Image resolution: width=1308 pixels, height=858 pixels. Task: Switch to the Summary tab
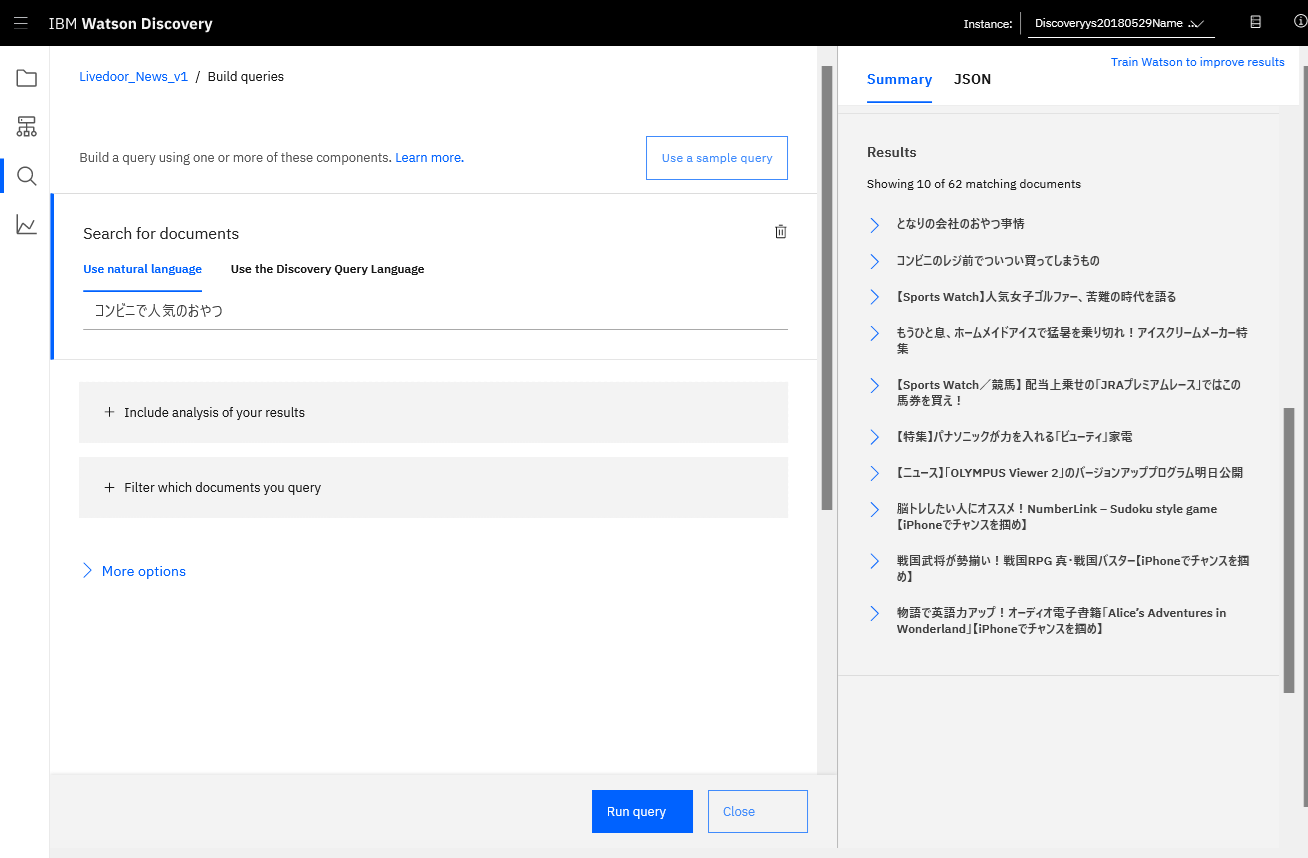(899, 79)
